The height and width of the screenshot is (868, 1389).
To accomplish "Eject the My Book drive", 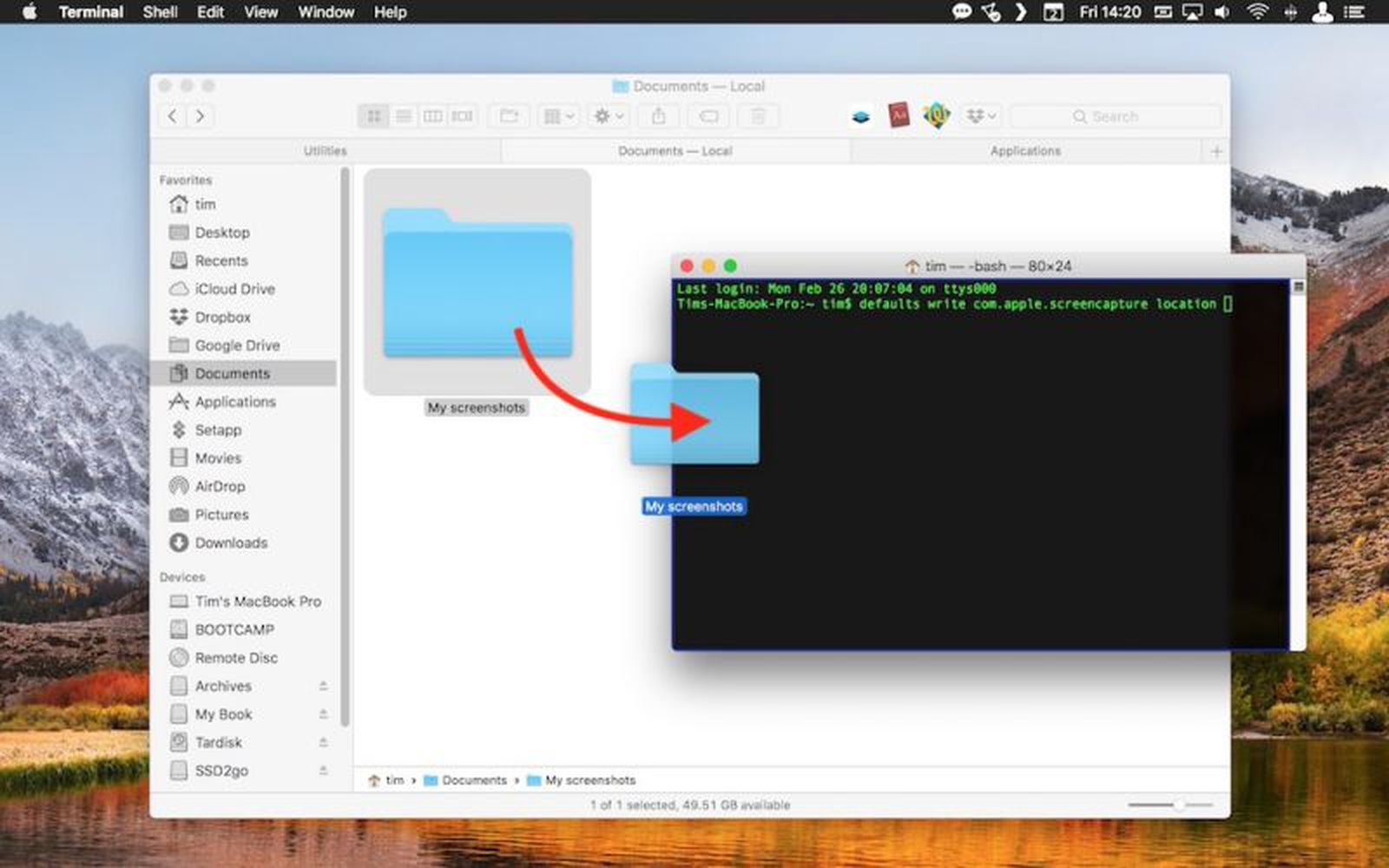I will (x=322, y=714).
